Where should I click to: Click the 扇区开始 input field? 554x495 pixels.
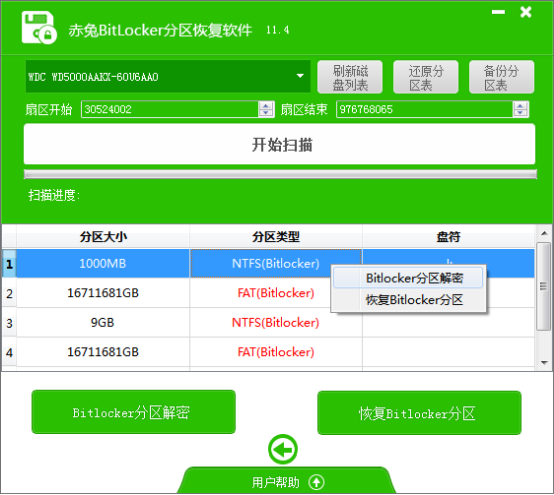(x=170, y=109)
